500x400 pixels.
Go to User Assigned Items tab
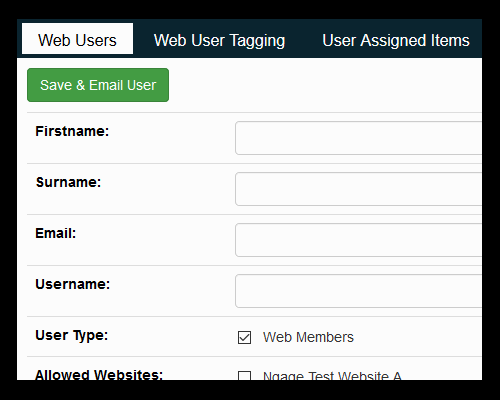coord(396,40)
